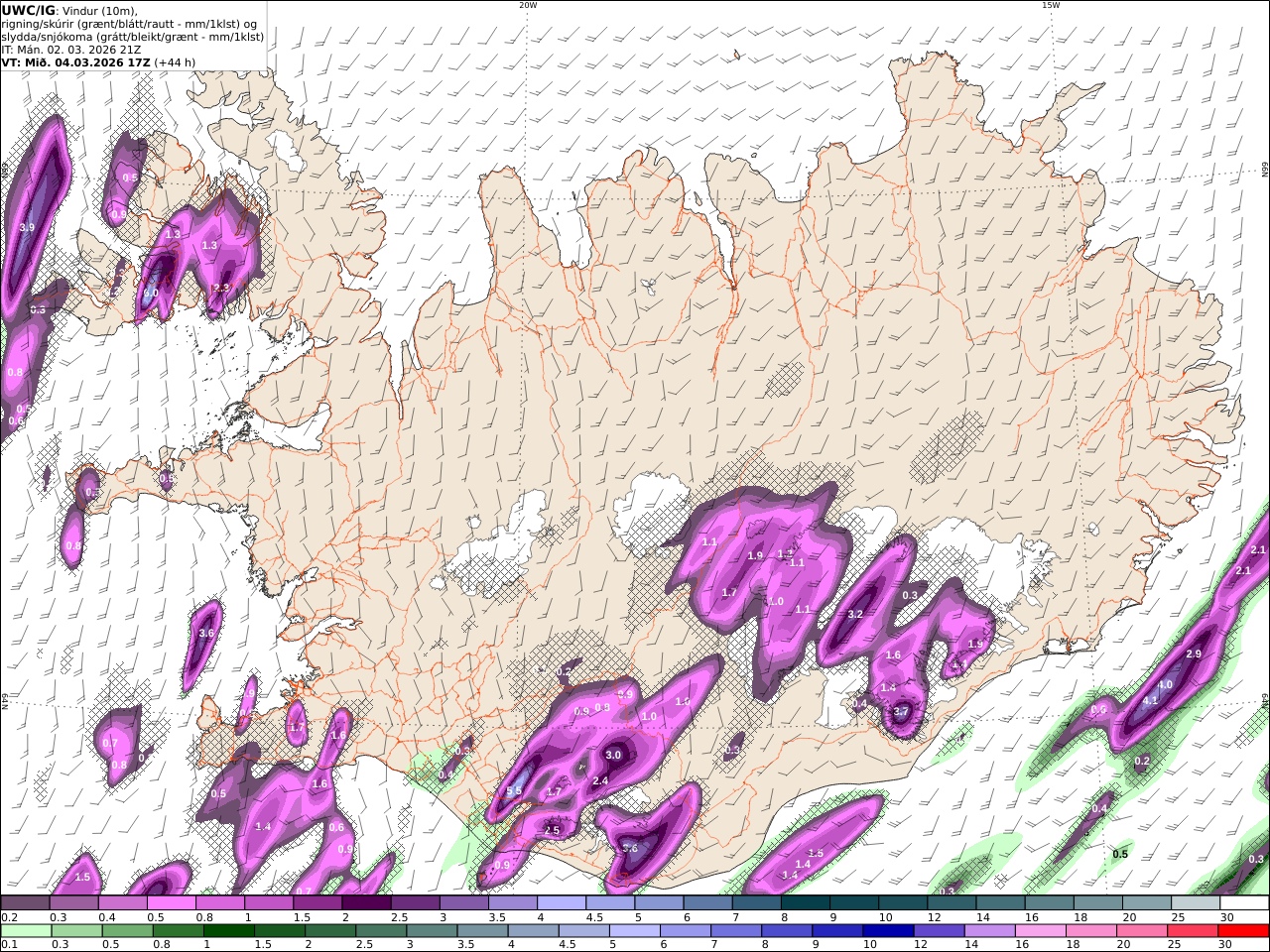The width and height of the screenshot is (1270, 952).
Task: Click the UWC/IG title text
Action: coord(28,10)
